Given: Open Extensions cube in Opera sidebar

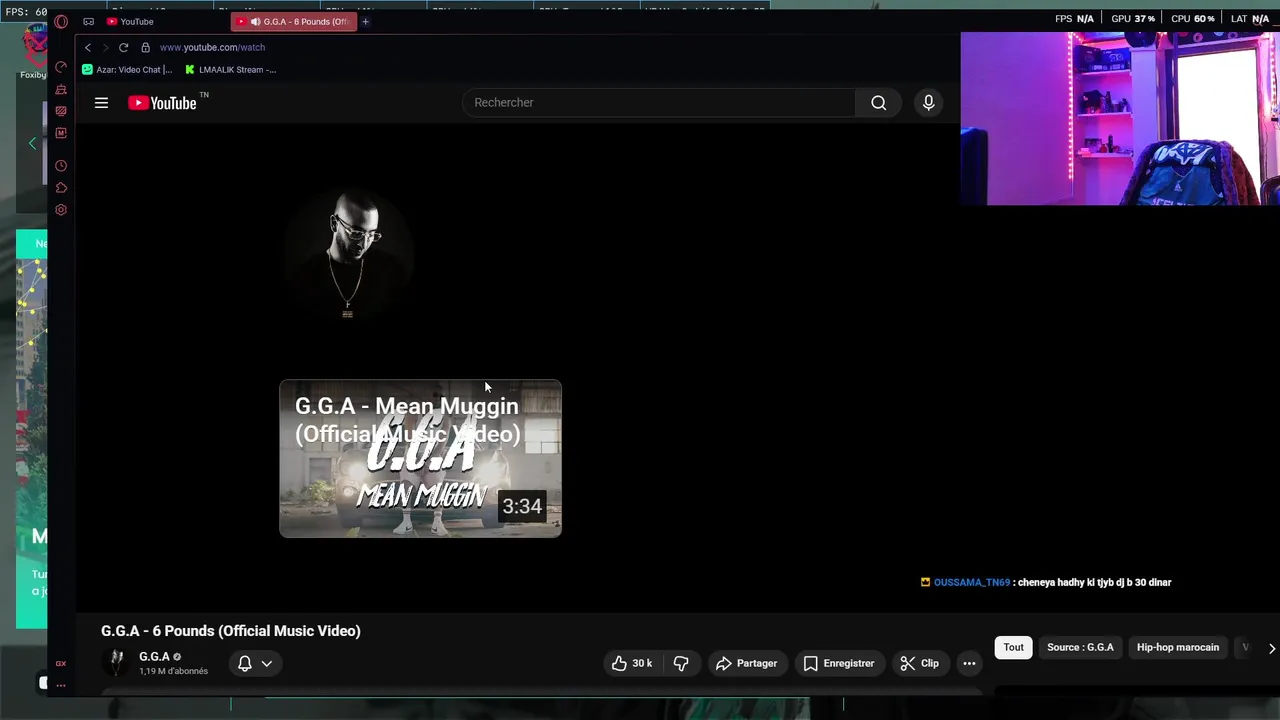Looking at the screenshot, I should coord(61,188).
